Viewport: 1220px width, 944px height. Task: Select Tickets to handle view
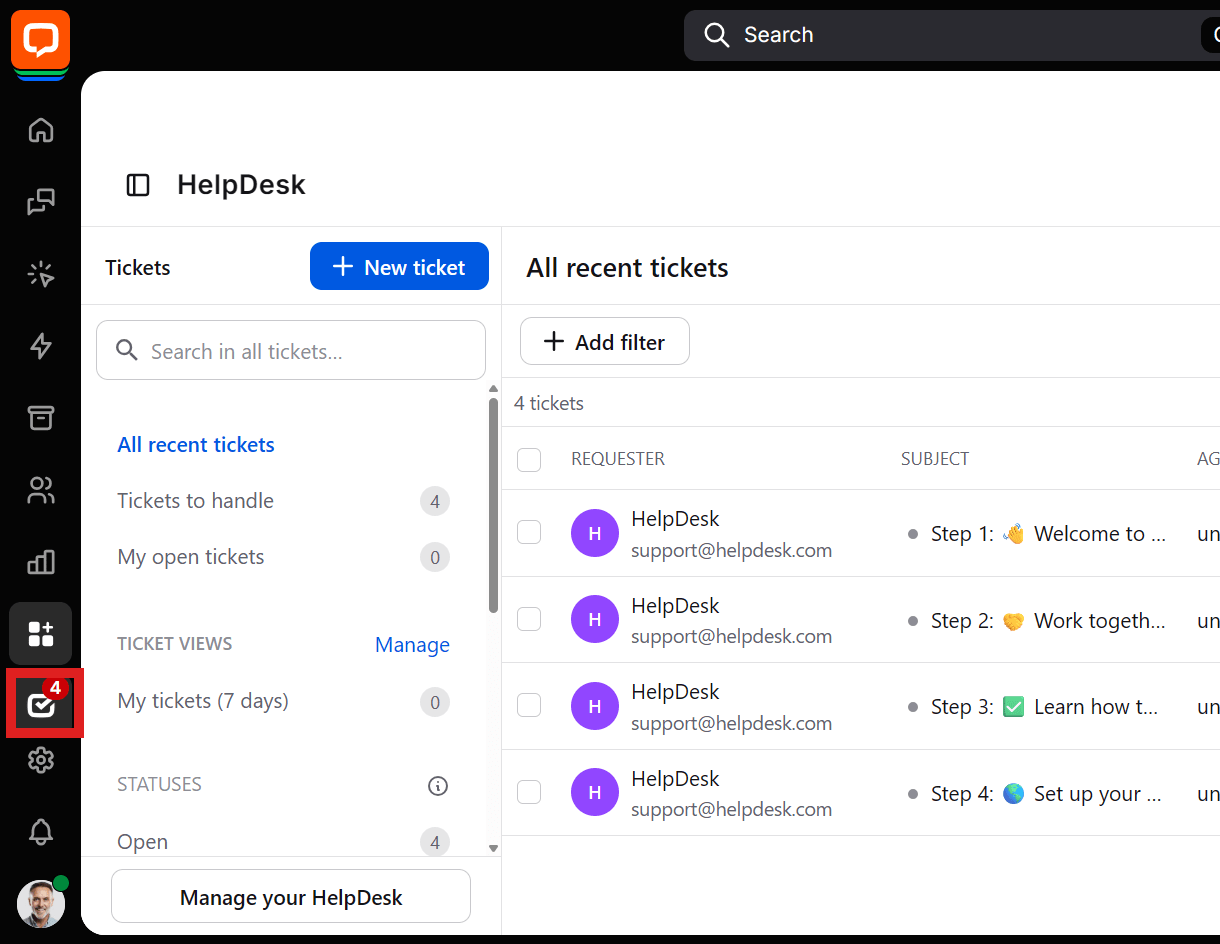click(195, 501)
